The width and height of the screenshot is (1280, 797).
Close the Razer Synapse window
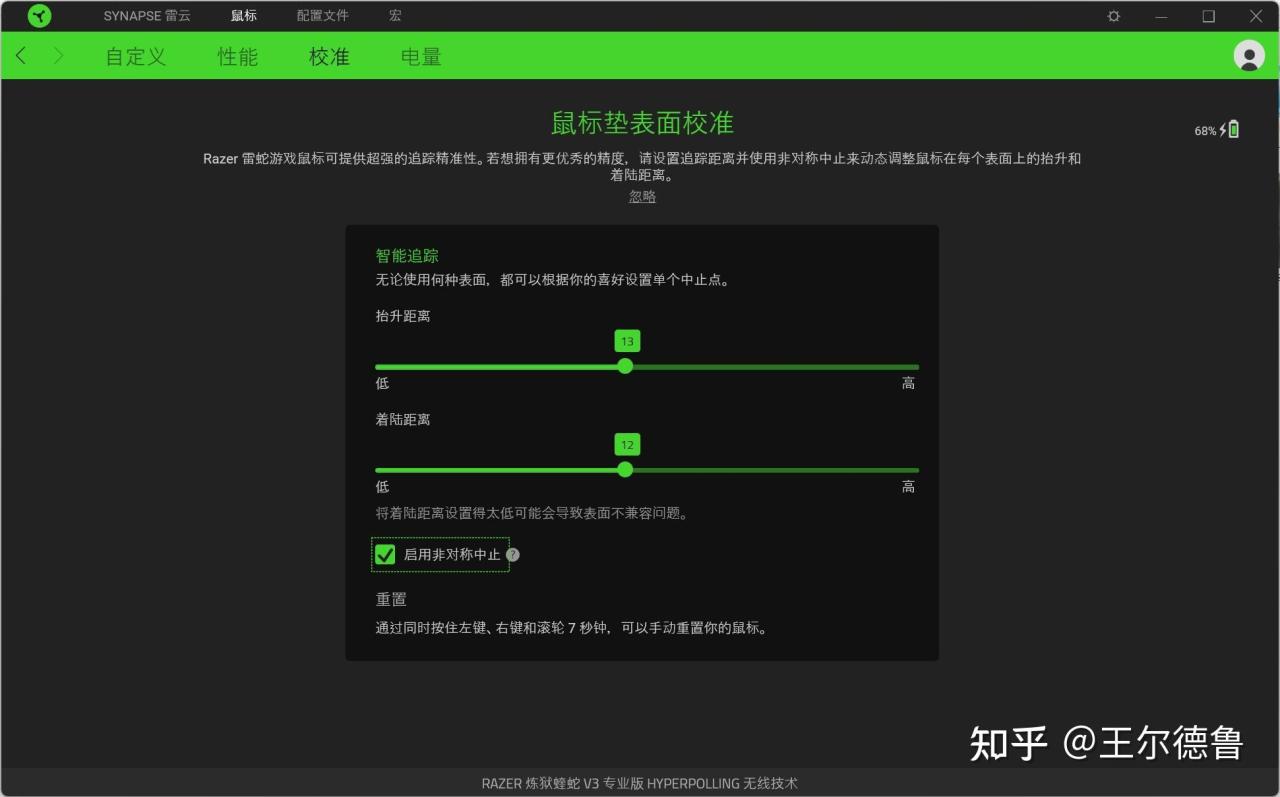tap(1256, 16)
